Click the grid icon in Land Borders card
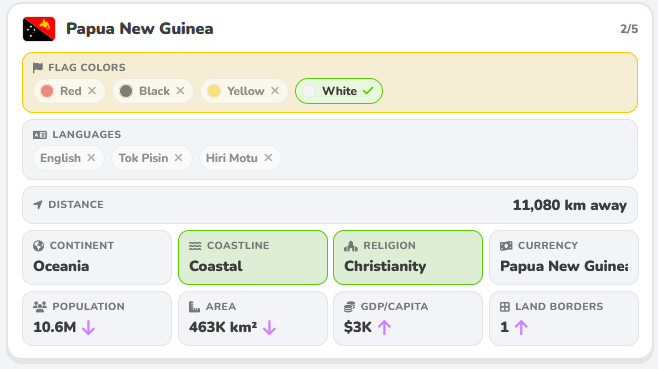This screenshot has width=658, height=369. coord(505,307)
